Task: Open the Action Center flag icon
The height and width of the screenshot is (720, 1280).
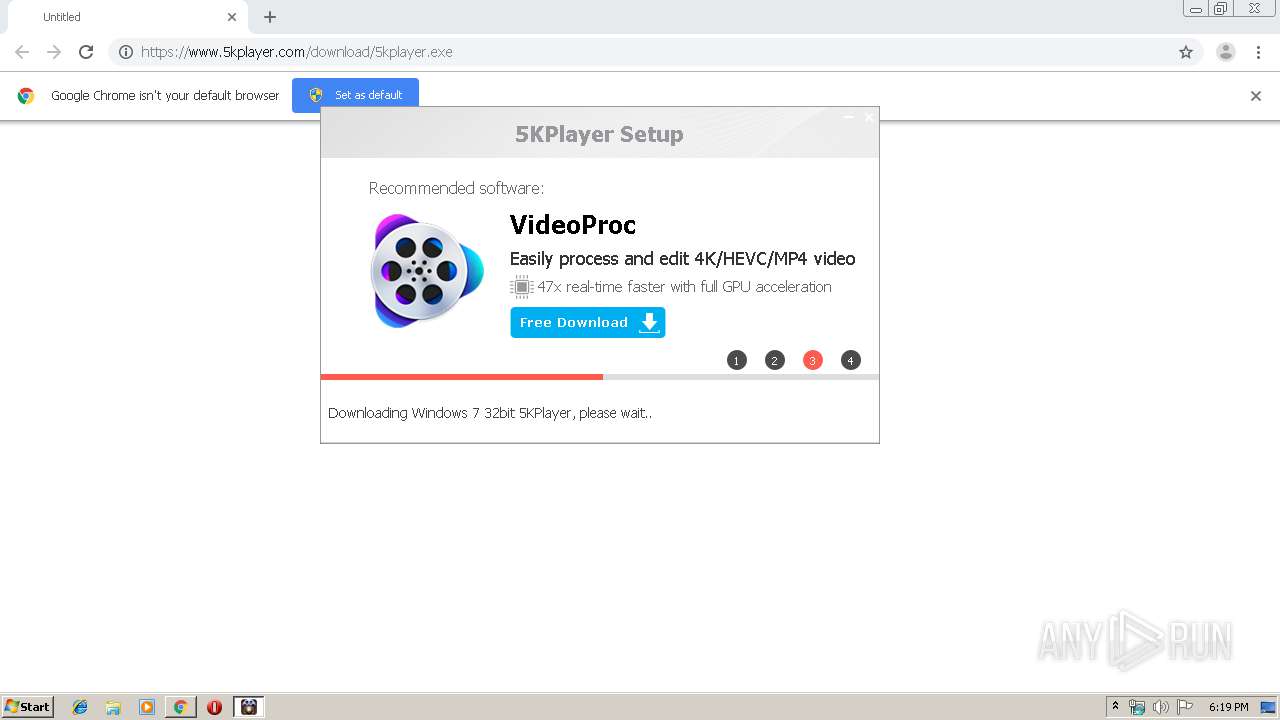Action: click(x=1185, y=707)
